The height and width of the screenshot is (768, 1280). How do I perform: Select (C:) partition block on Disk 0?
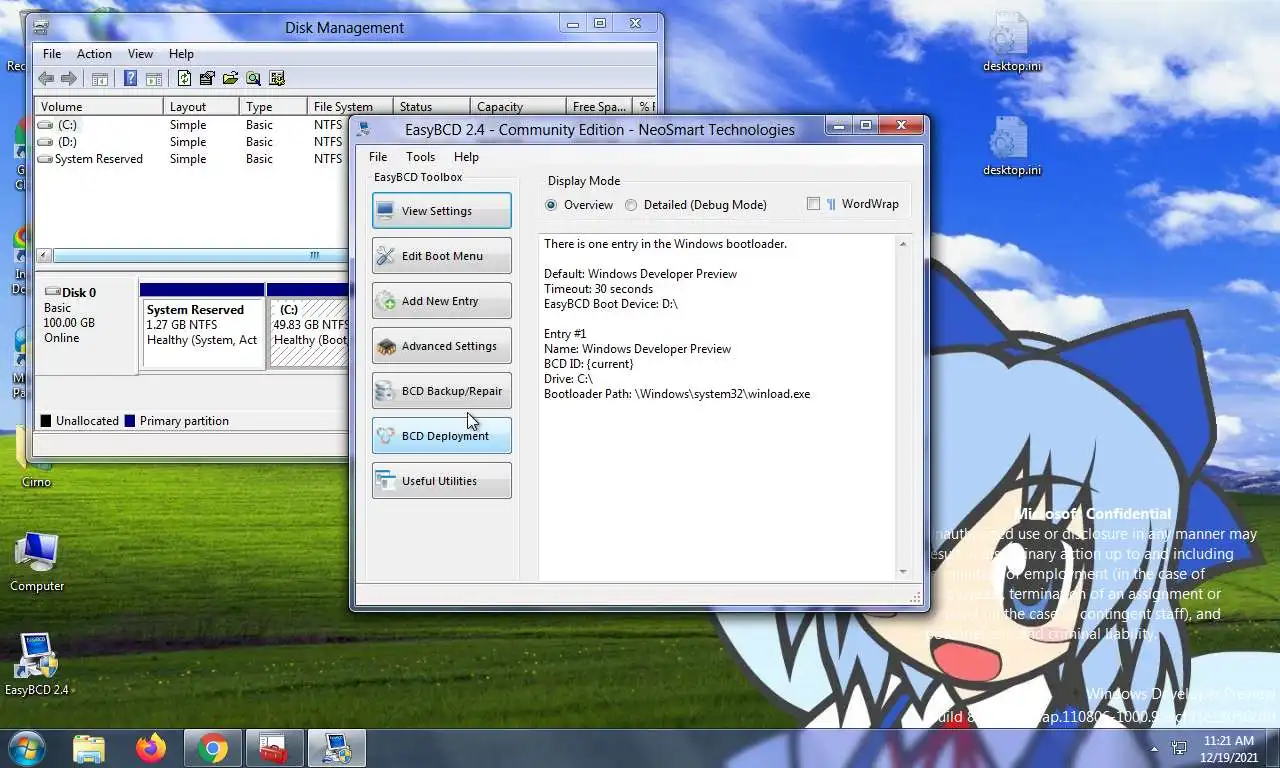tap(308, 325)
